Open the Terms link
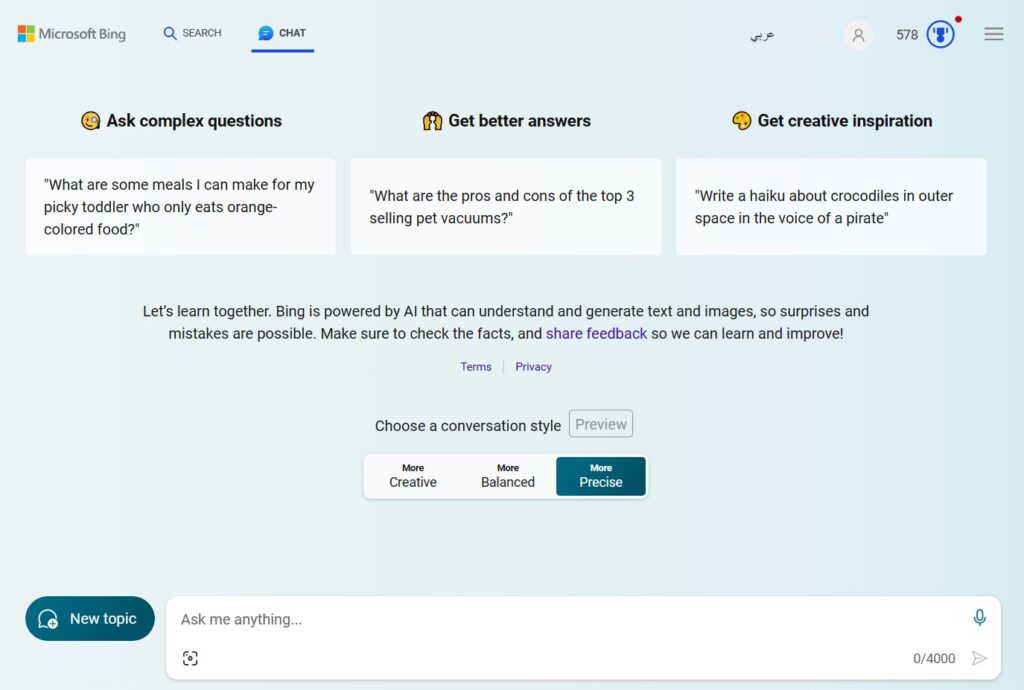This screenshot has width=1024, height=690. pos(475,367)
